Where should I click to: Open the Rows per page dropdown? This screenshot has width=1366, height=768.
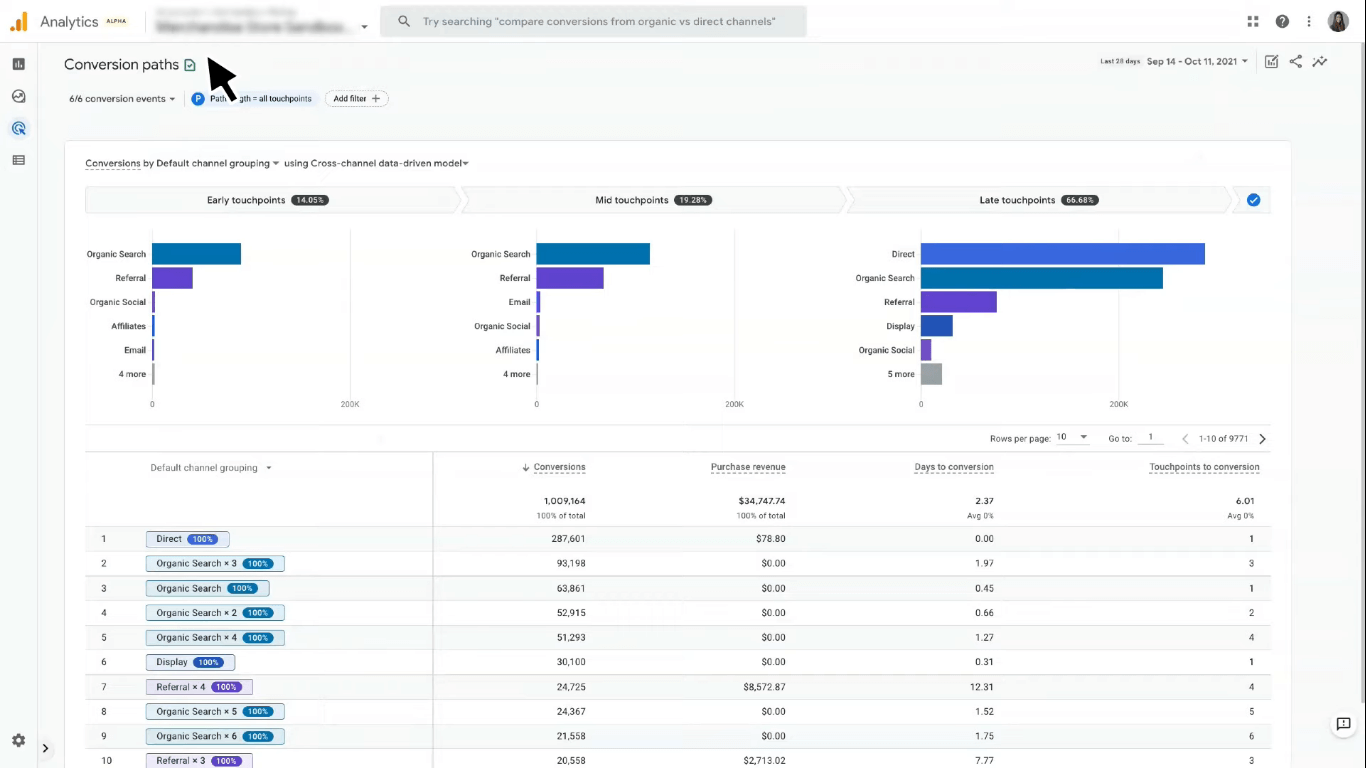1072,437
